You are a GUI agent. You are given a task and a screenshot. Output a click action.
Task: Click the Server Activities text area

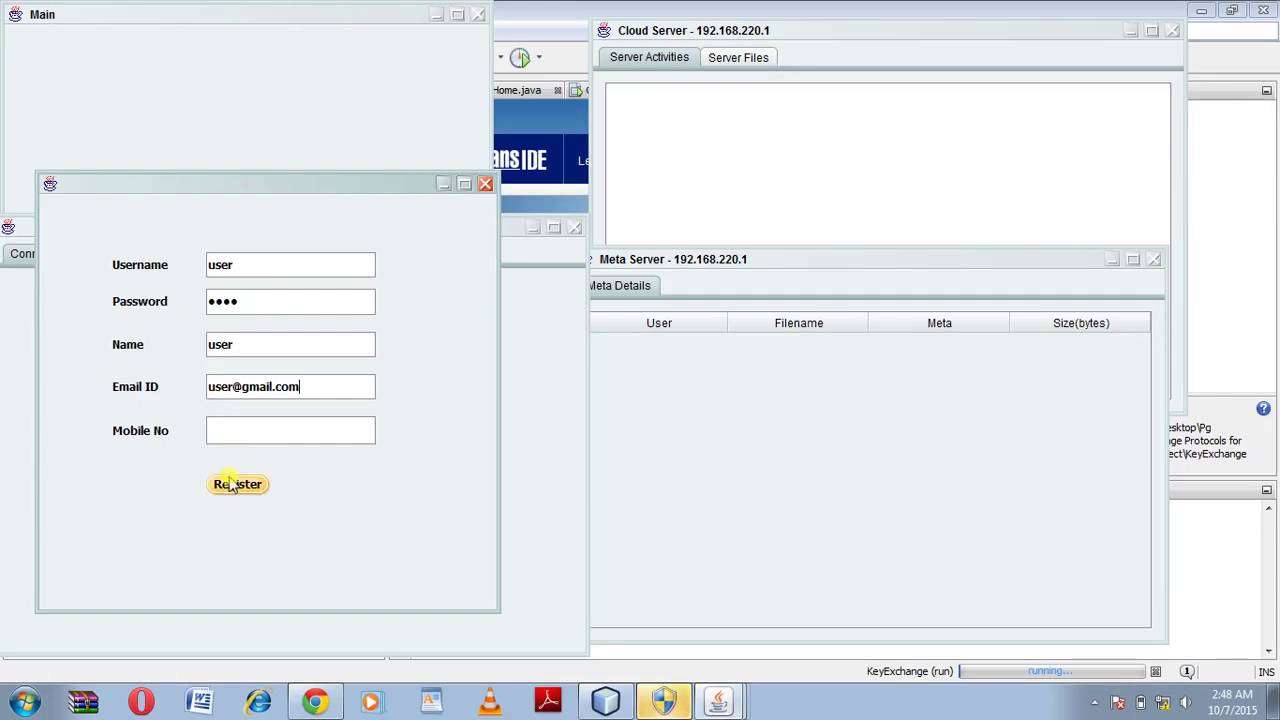(x=888, y=164)
